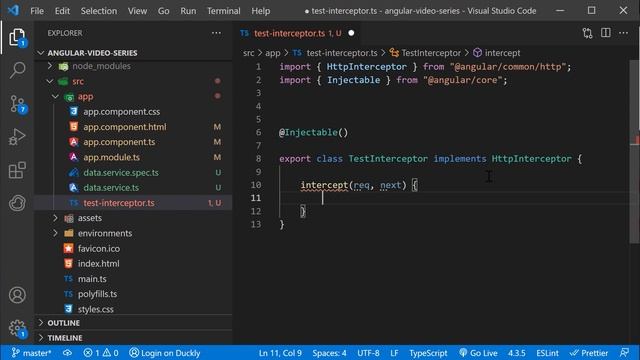This screenshot has height=360, width=640.
Task: Open the Explorer view in activity bar
Action: [17, 37]
